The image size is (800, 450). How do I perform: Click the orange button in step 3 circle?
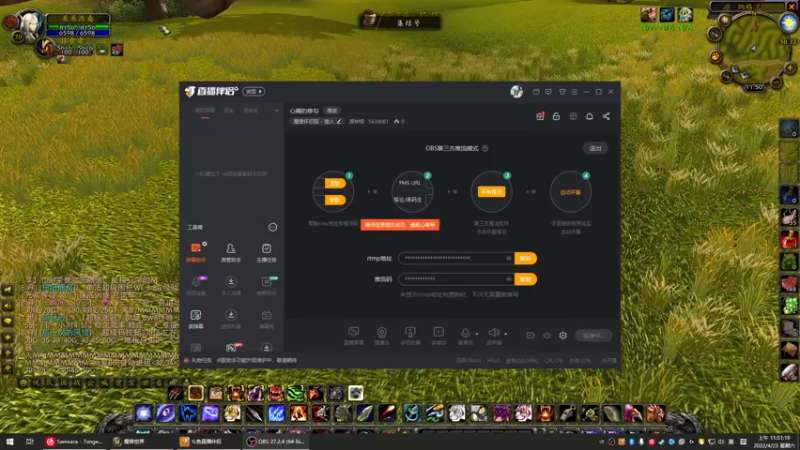(x=491, y=192)
